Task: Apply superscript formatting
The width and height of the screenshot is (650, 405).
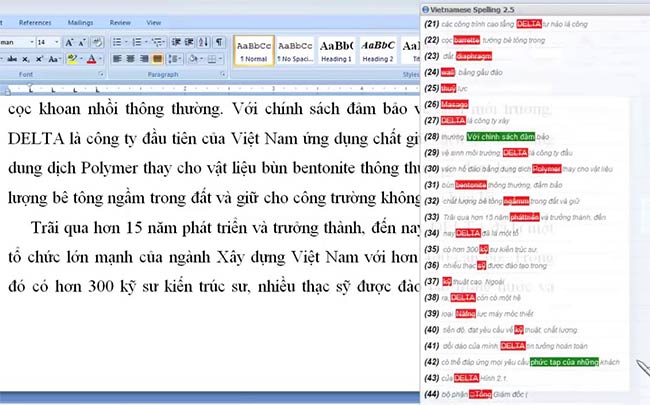Action: coord(39,59)
